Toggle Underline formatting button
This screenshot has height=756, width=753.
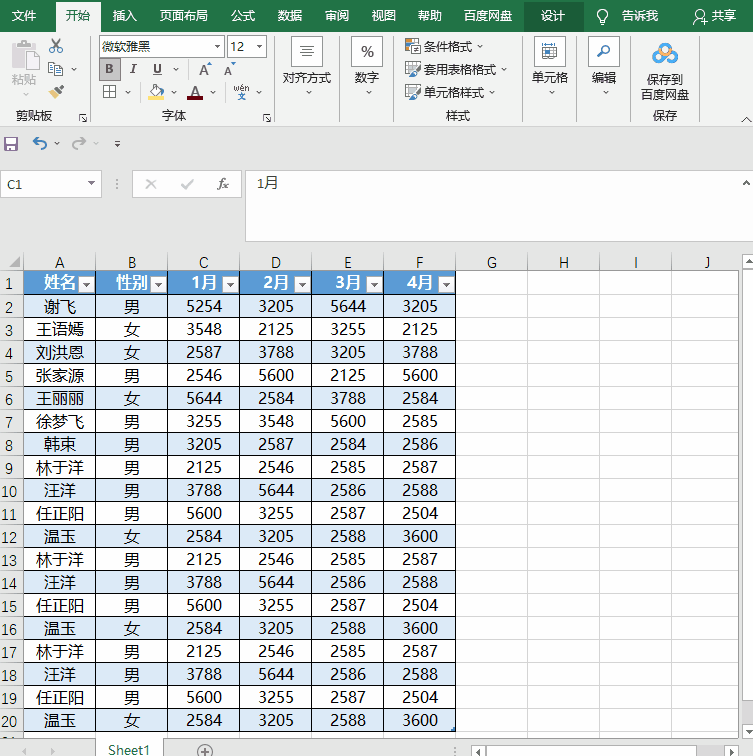point(157,69)
